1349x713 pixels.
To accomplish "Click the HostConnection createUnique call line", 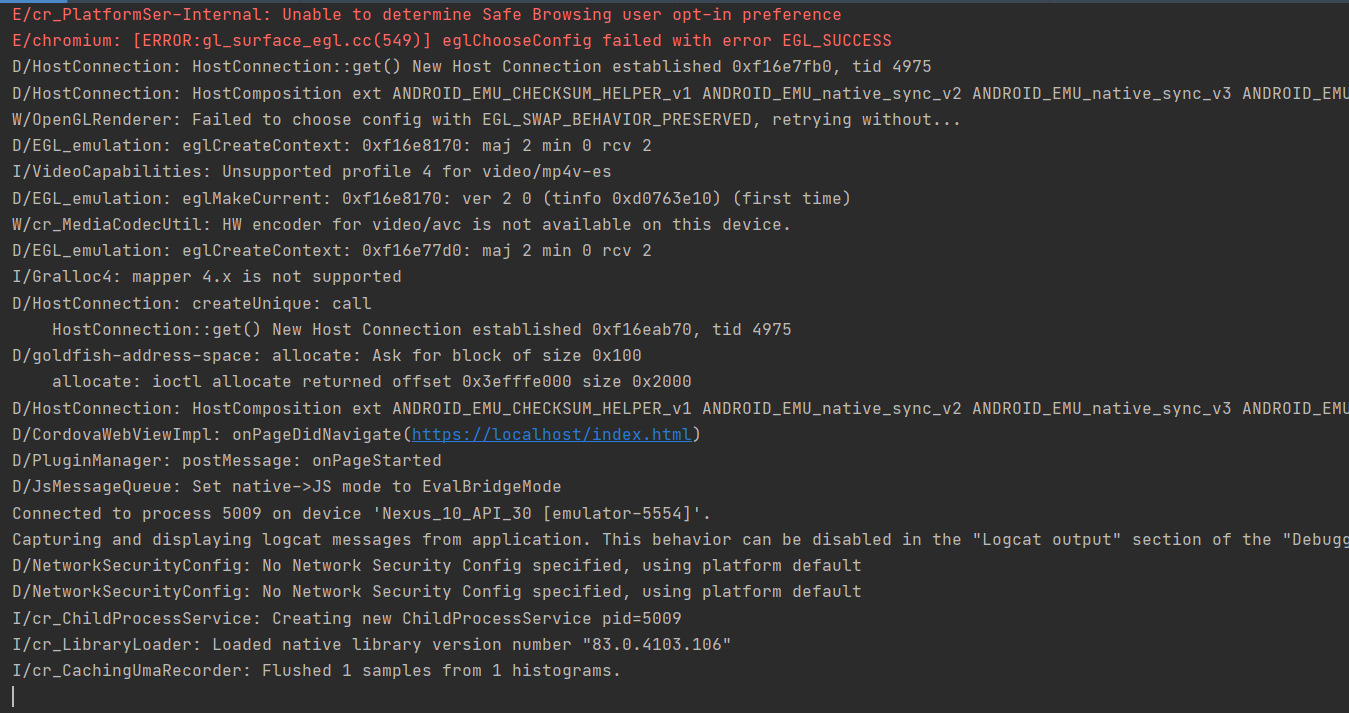I will coord(192,303).
